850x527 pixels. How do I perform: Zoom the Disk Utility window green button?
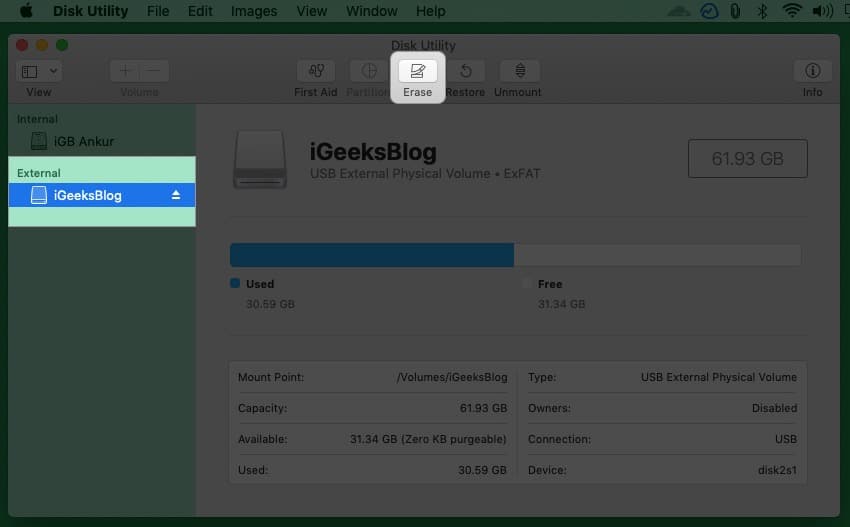coord(62,45)
